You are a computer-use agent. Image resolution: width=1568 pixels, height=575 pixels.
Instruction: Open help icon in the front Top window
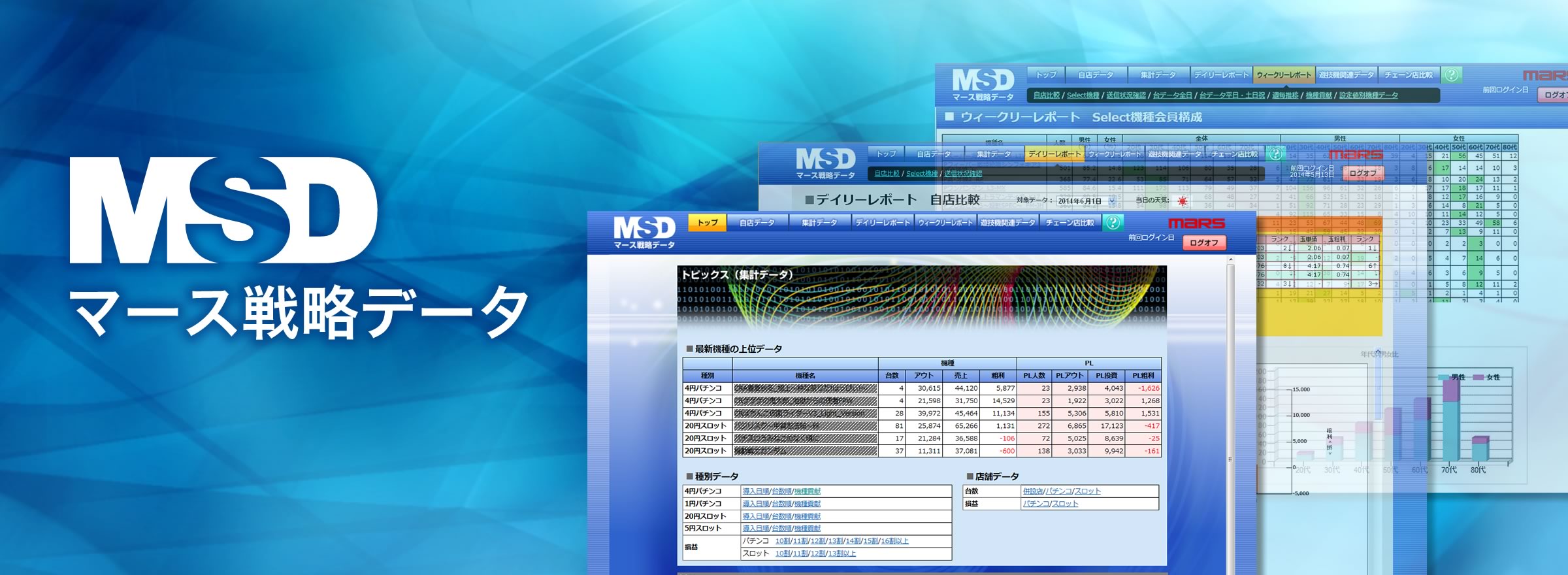click(x=1113, y=222)
